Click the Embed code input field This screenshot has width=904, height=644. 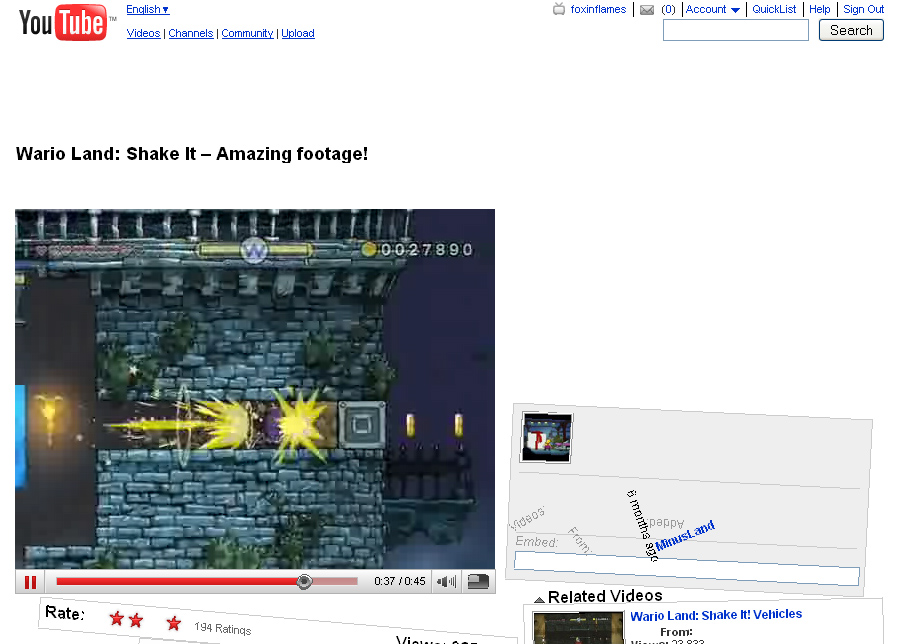pyautogui.click(x=687, y=569)
